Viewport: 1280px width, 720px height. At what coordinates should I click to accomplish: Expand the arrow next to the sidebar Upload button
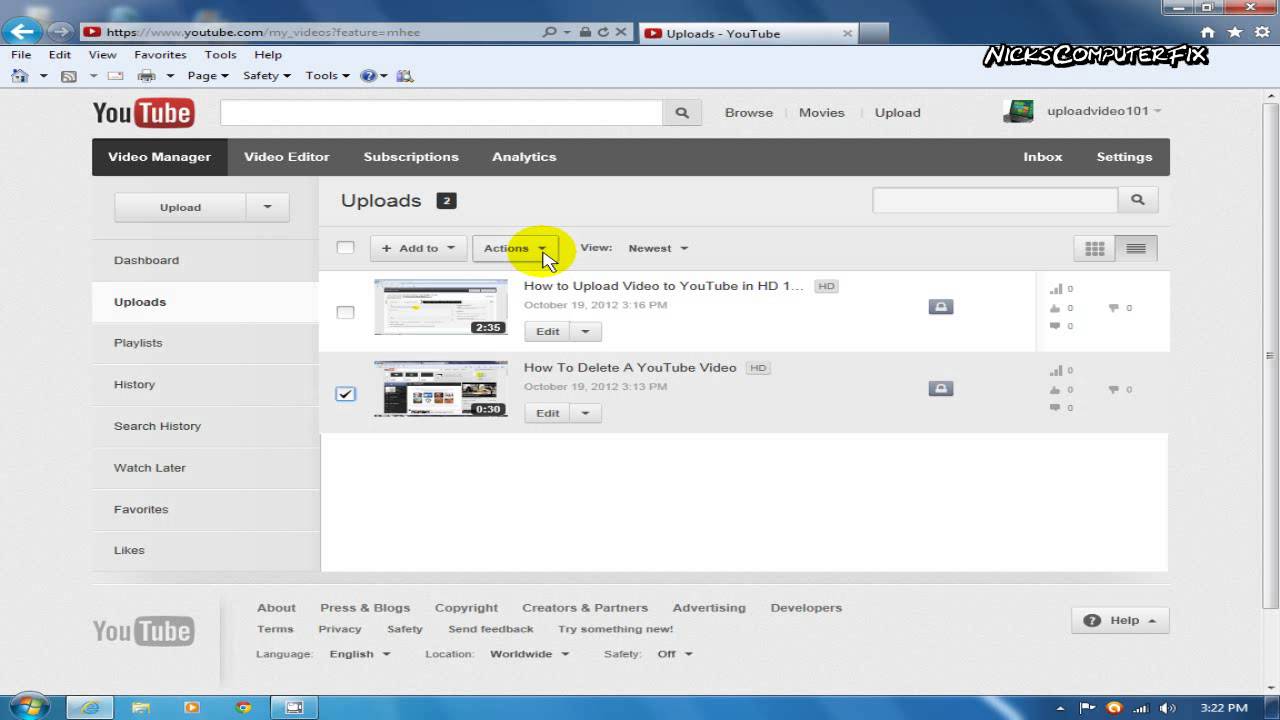tap(267, 207)
